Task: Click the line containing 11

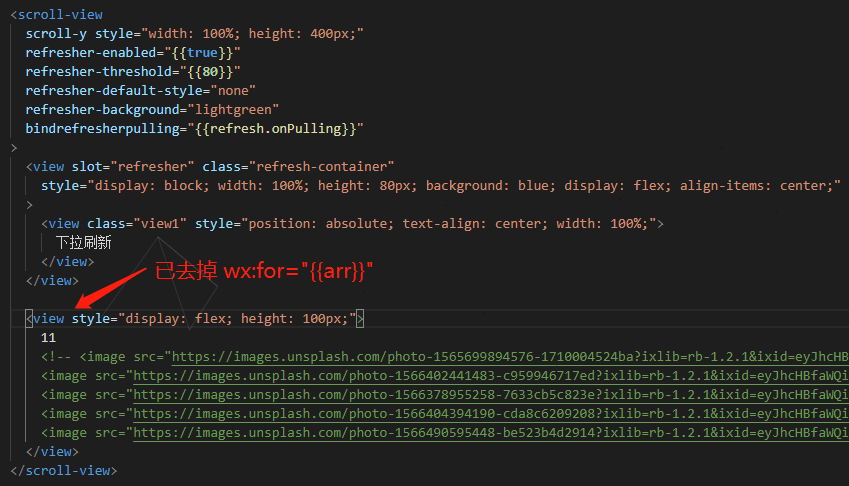Action: tap(49, 338)
